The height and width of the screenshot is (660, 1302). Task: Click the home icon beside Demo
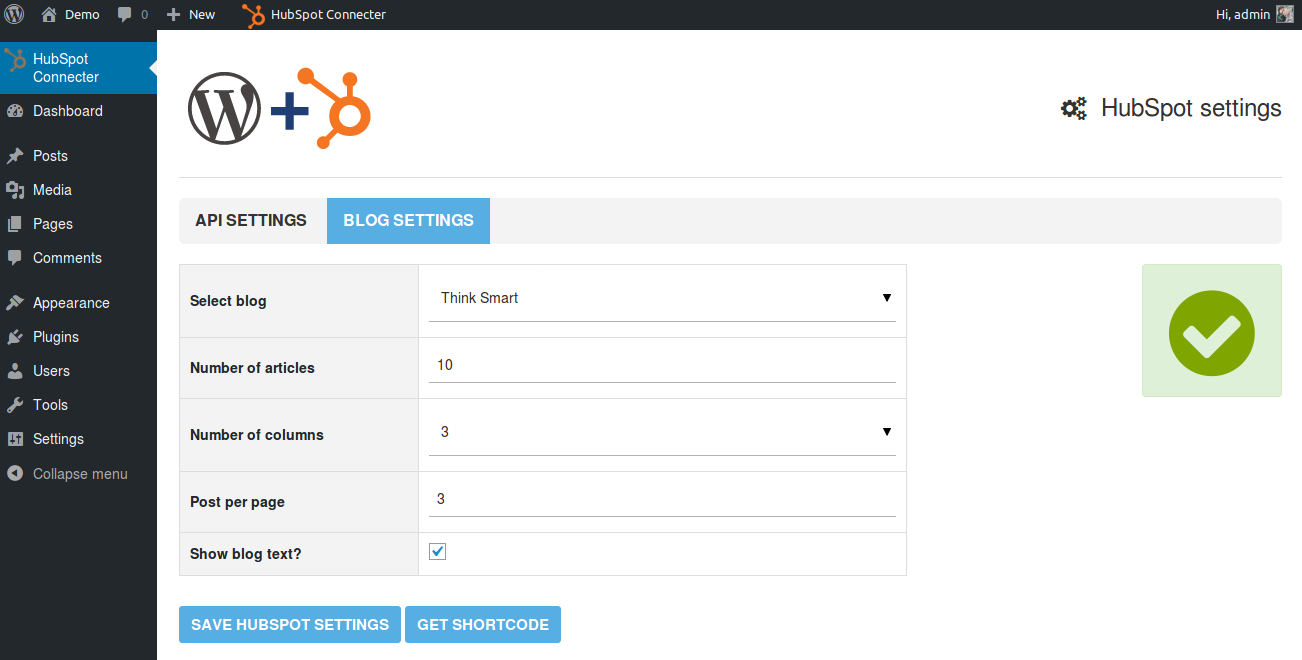point(48,14)
